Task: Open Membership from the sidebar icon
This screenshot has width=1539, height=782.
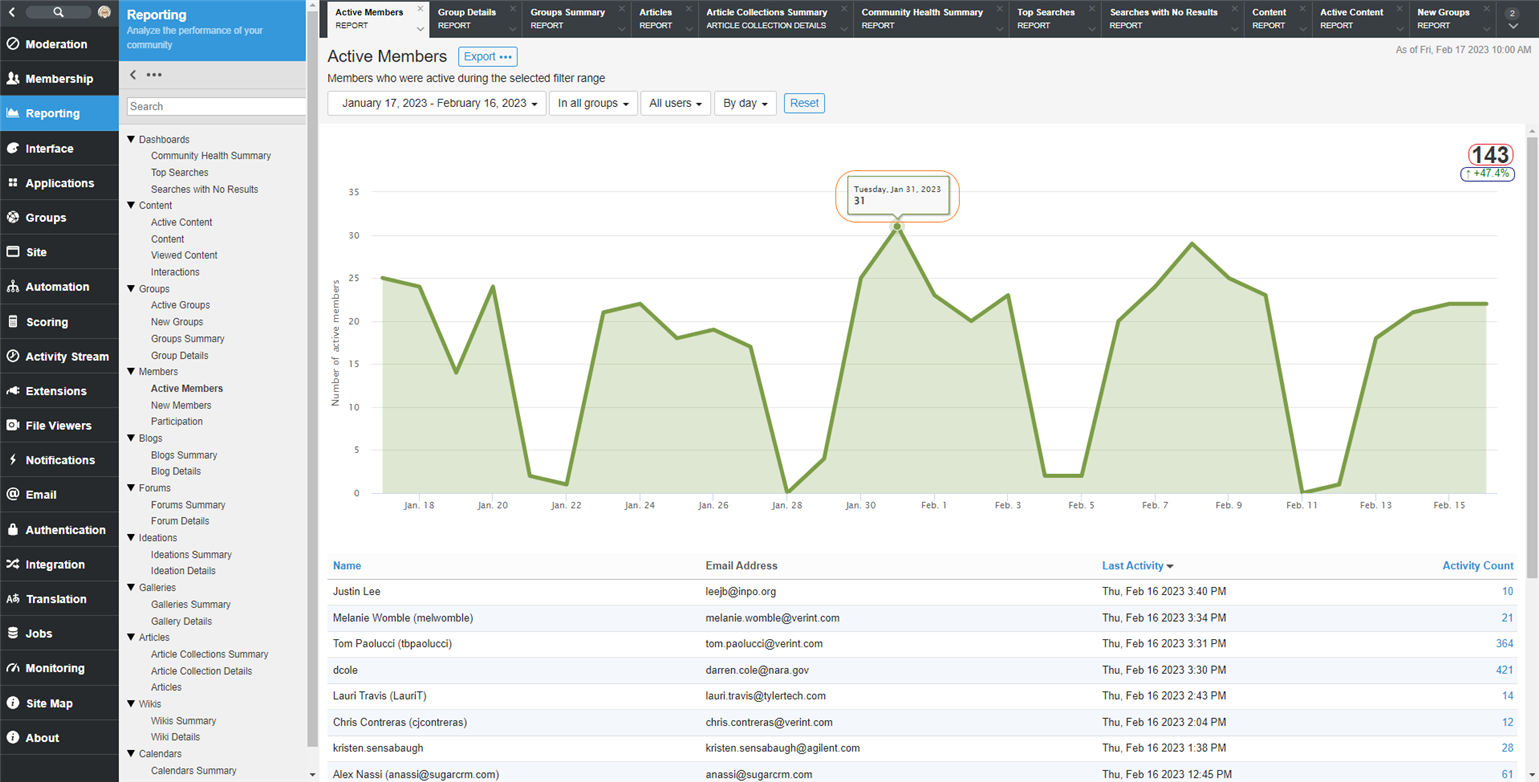Action: (x=13, y=79)
